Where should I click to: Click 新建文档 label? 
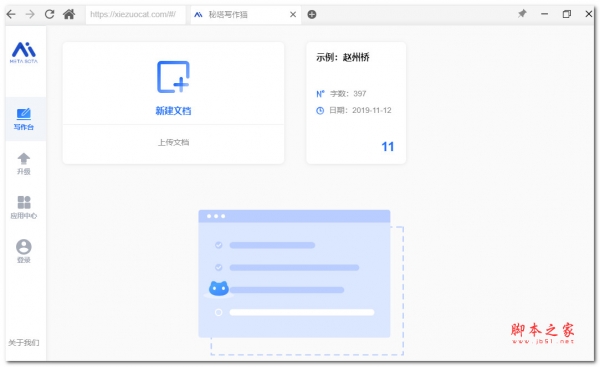pos(173,111)
